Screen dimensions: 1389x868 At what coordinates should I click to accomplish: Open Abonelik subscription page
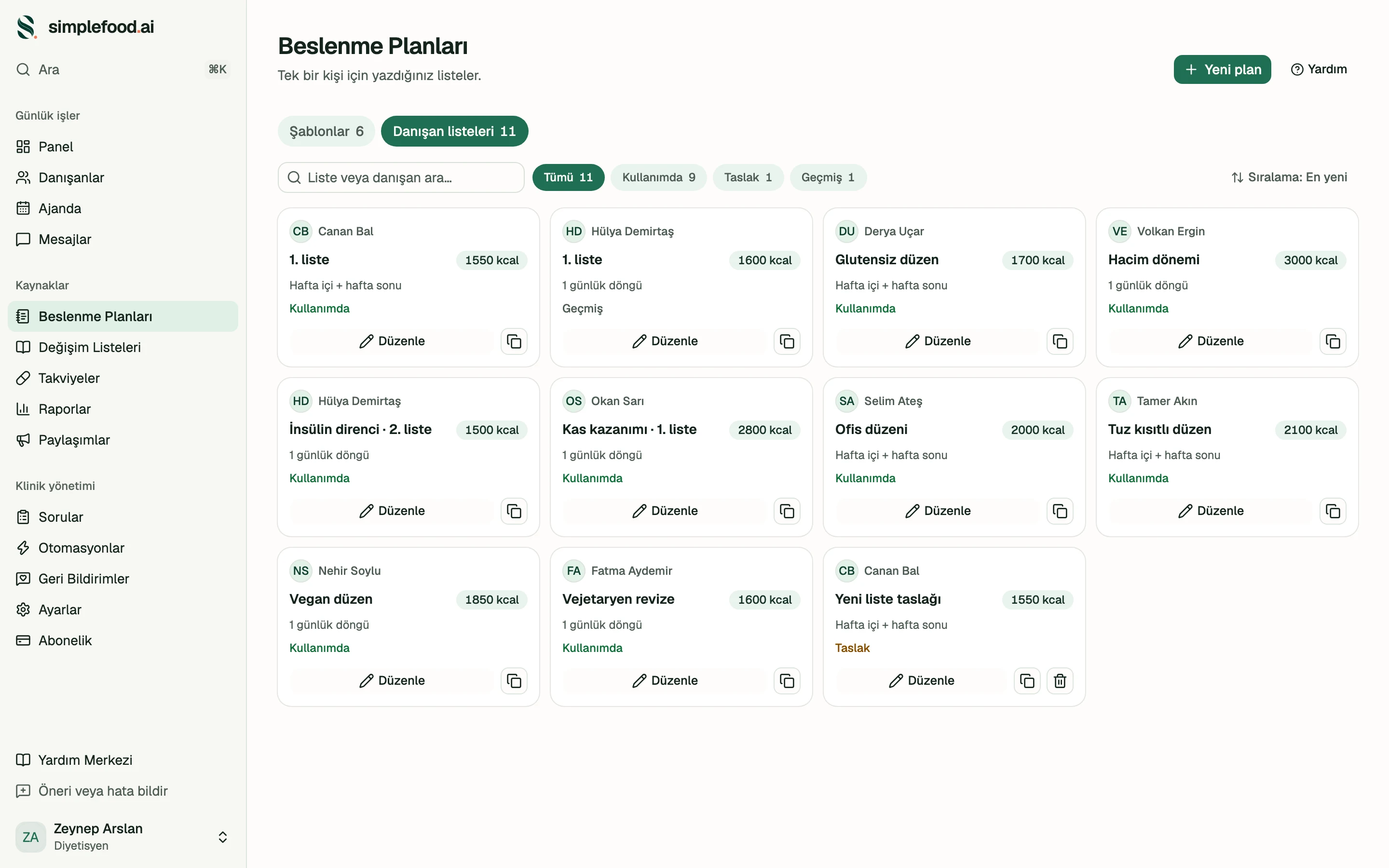[x=123, y=641]
